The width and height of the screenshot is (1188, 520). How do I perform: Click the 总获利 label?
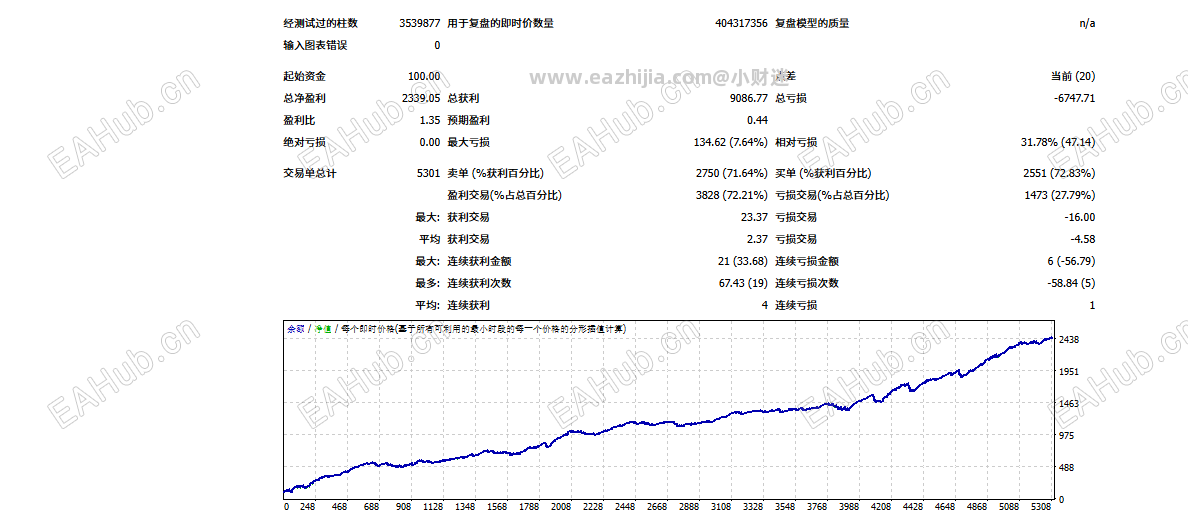point(464,99)
